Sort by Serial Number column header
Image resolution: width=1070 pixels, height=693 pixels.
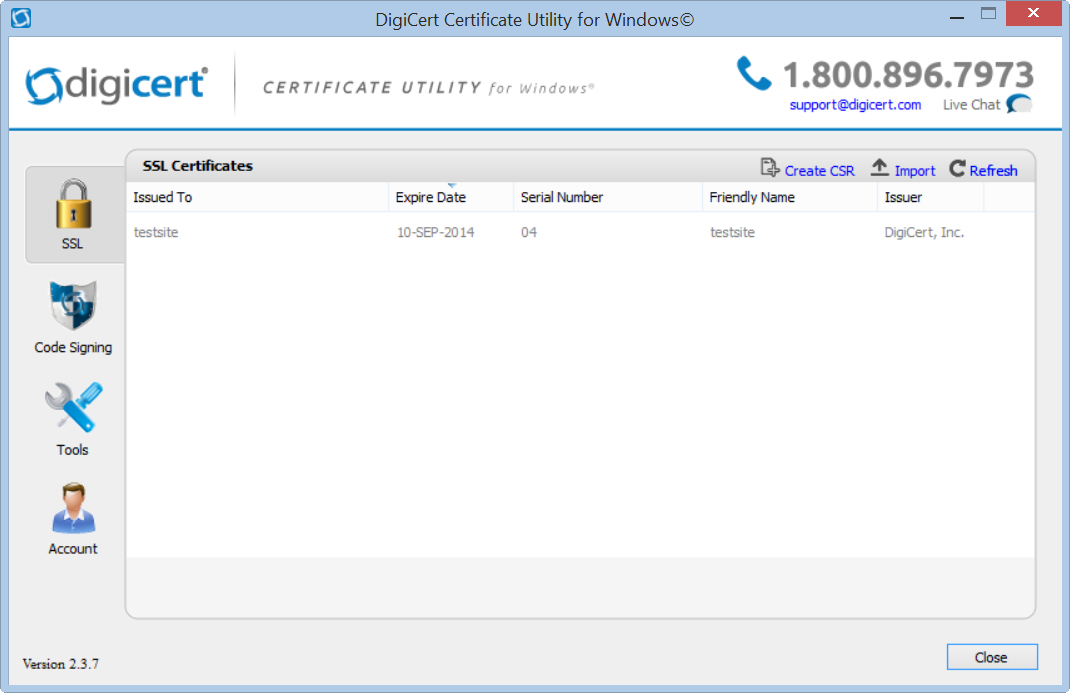coord(607,197)
